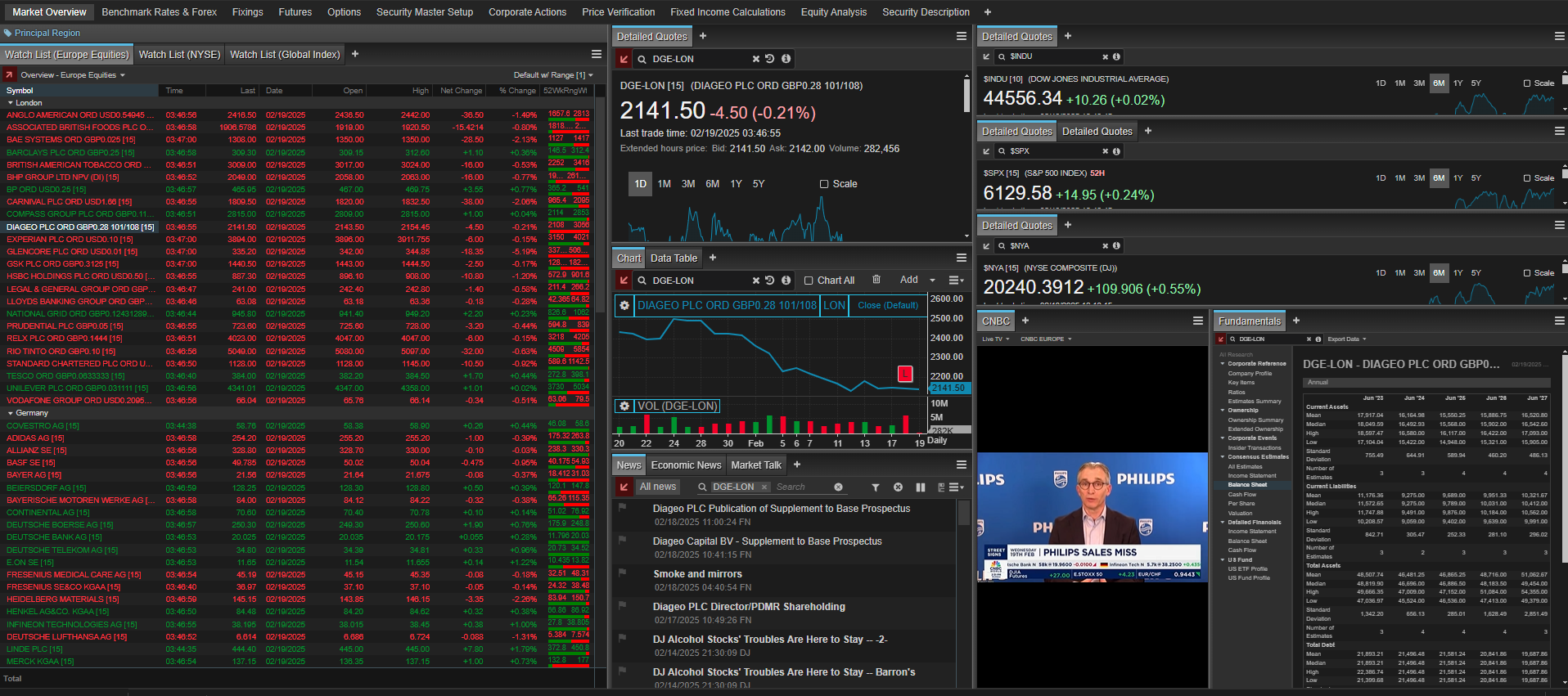This screenshot has width=1568, height=696.
Task: Clear the $SPX symbol with X icon
Action: pyautogui.click(x=1105, y=151)
